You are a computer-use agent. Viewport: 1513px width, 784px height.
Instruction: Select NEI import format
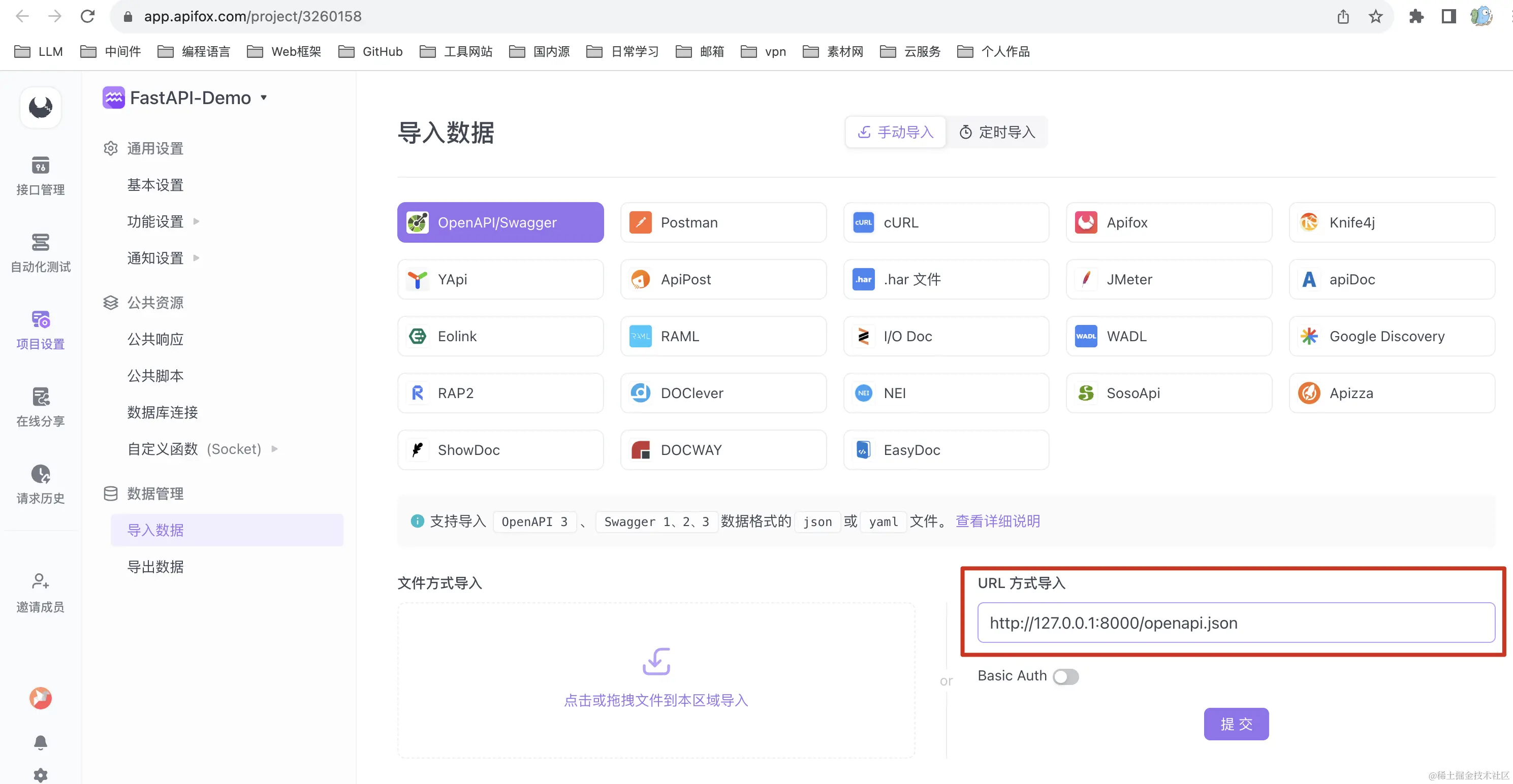pyautogui.click(x=946, y=393)
